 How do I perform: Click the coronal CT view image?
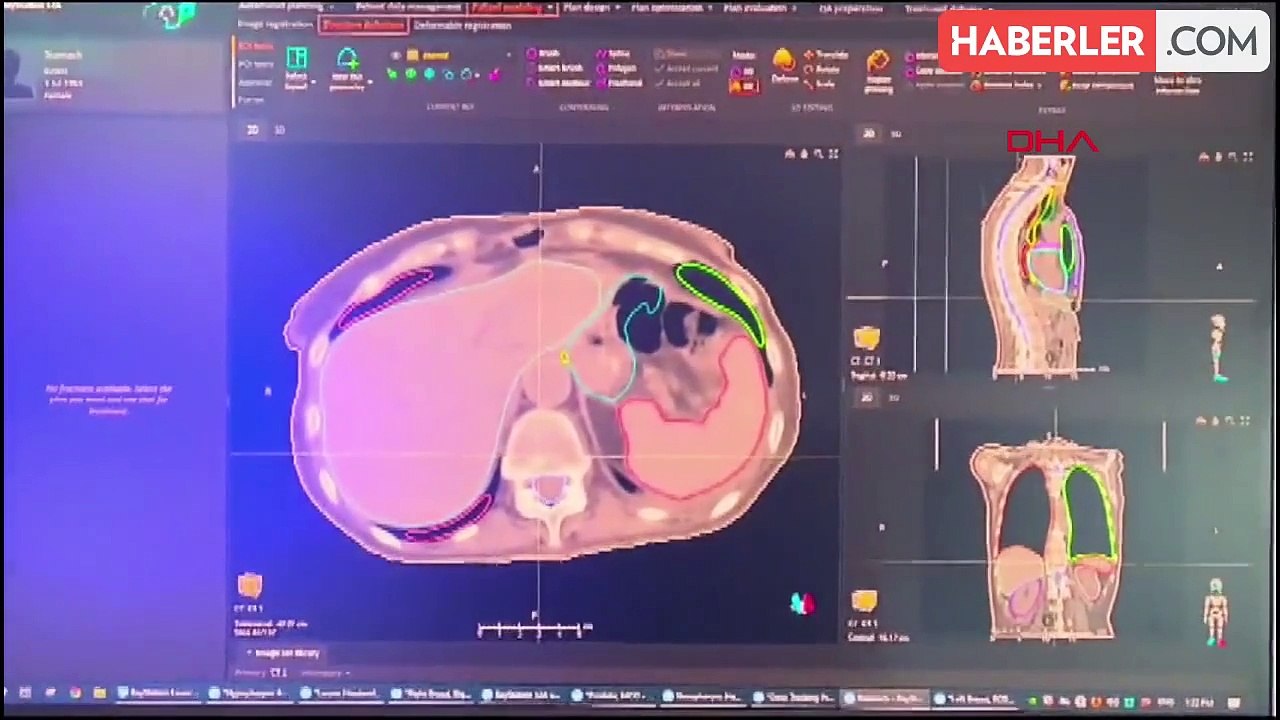click(x=1048, y=539)
